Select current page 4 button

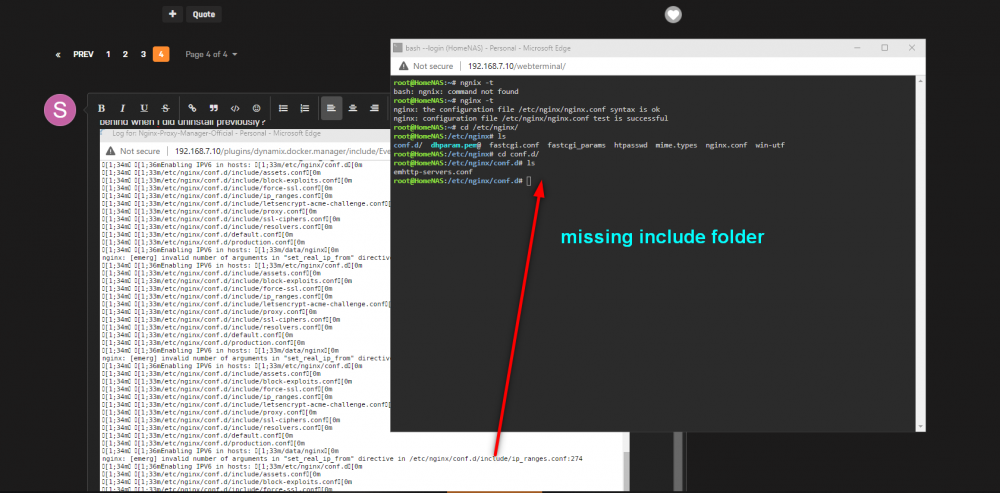pos(161,55)
